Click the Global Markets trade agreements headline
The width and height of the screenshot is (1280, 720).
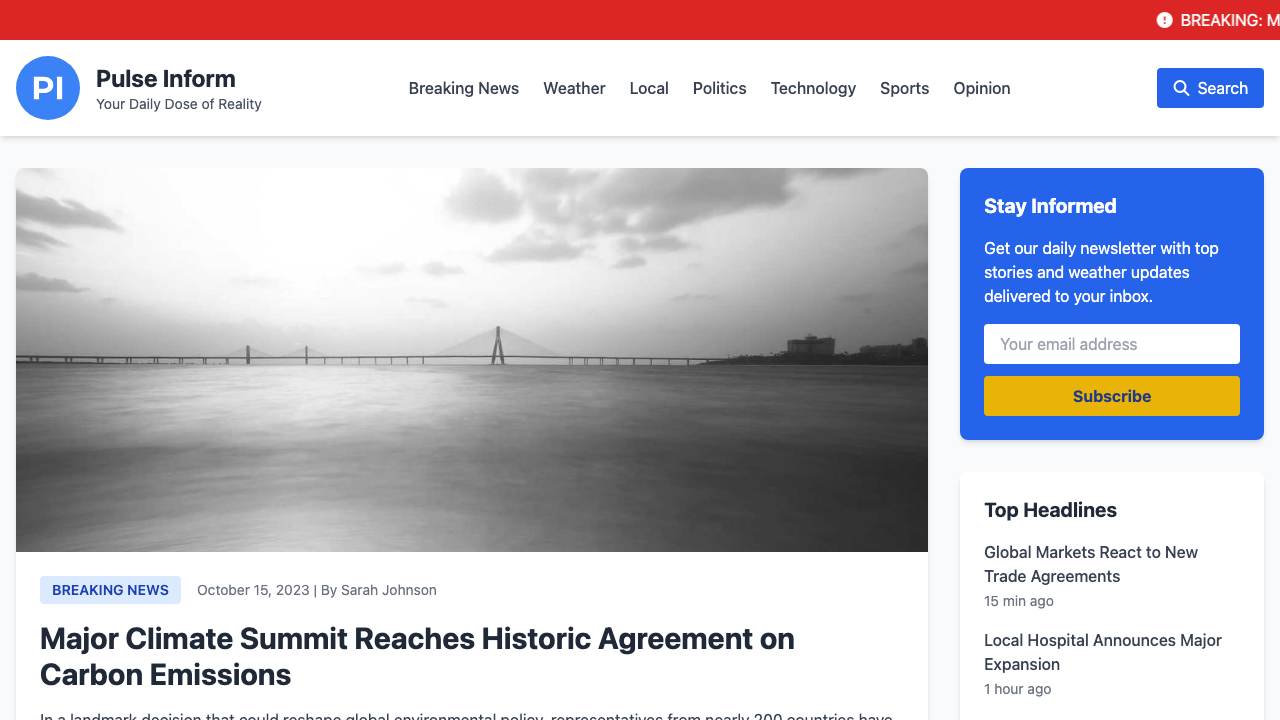point(1090,564)
